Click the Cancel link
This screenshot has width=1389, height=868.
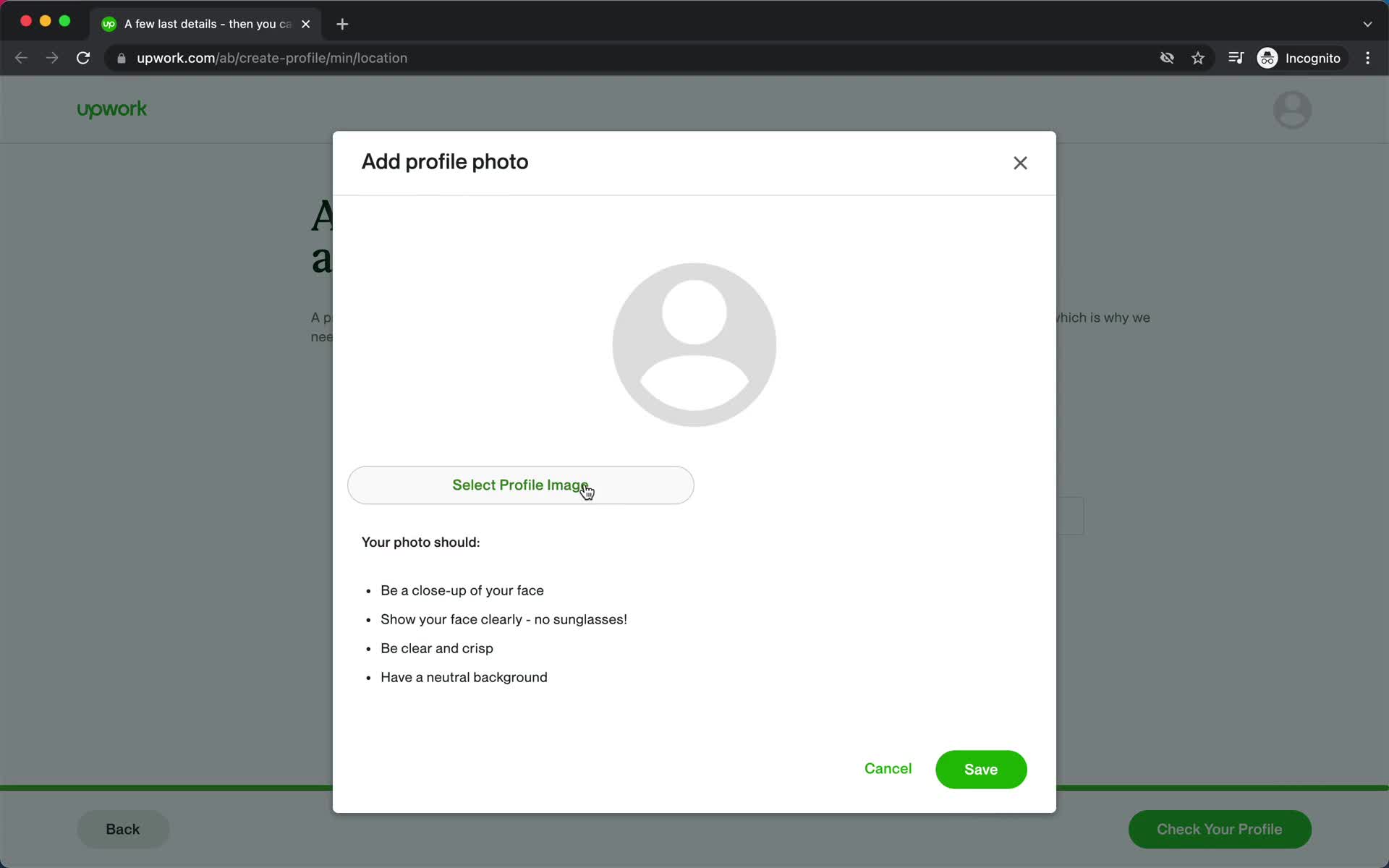888,769
